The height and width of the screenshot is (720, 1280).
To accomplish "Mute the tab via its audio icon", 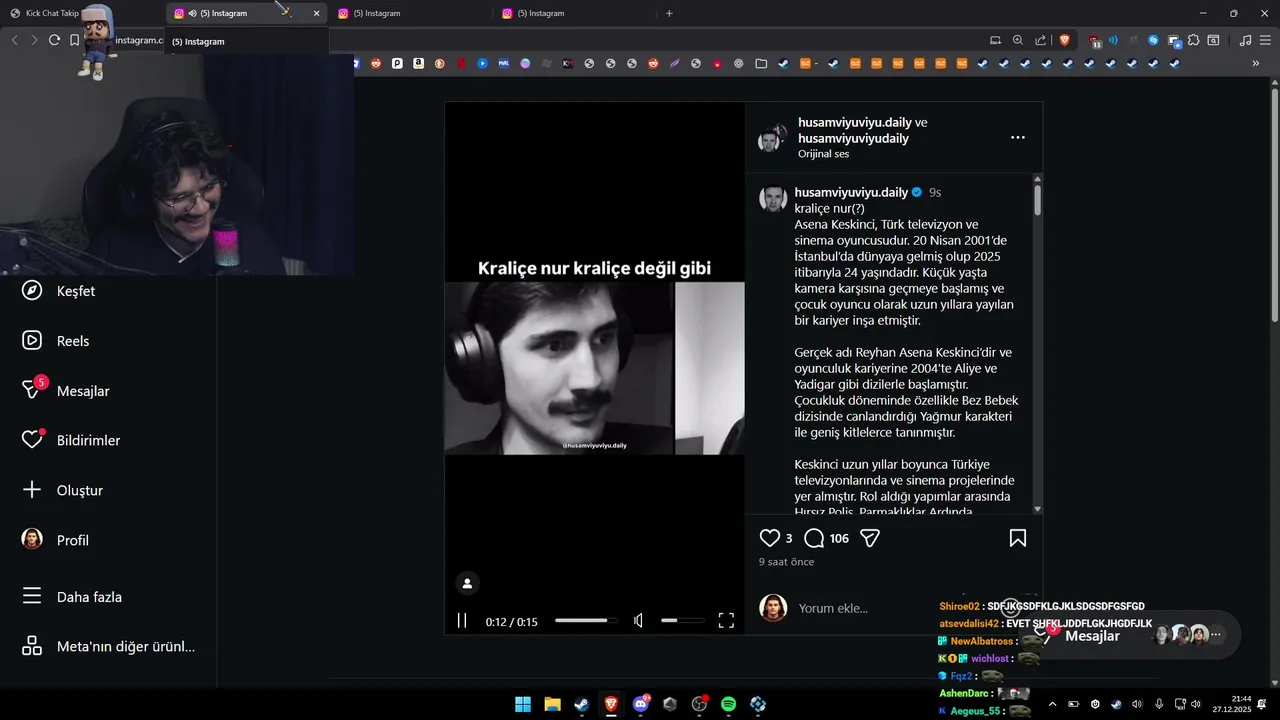I will point(192,13).
